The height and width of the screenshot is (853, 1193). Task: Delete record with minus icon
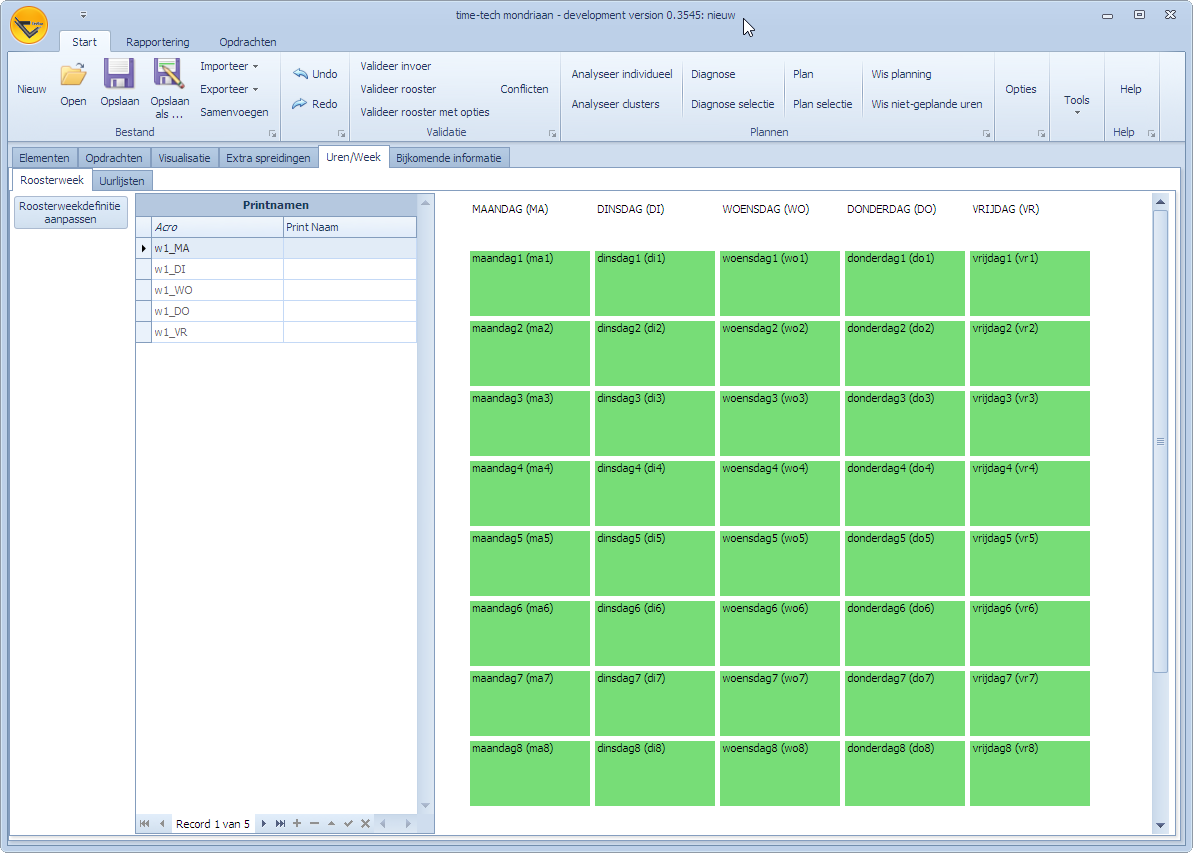(x=314, y=823)
